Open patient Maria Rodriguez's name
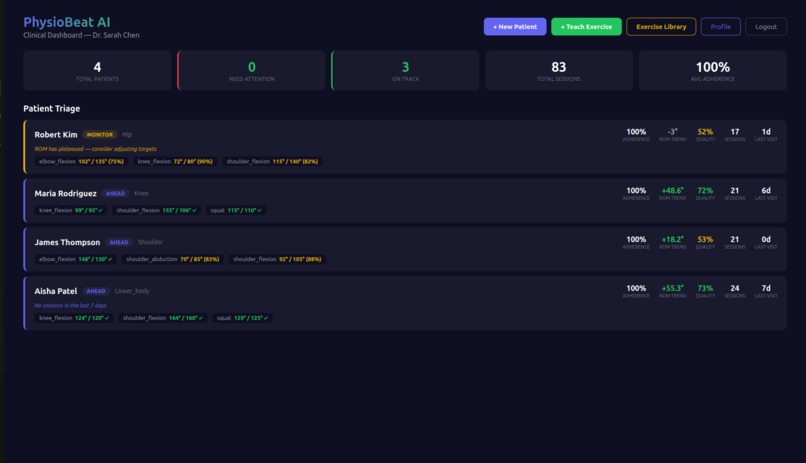Screen dimensions: 806x463 65,194
